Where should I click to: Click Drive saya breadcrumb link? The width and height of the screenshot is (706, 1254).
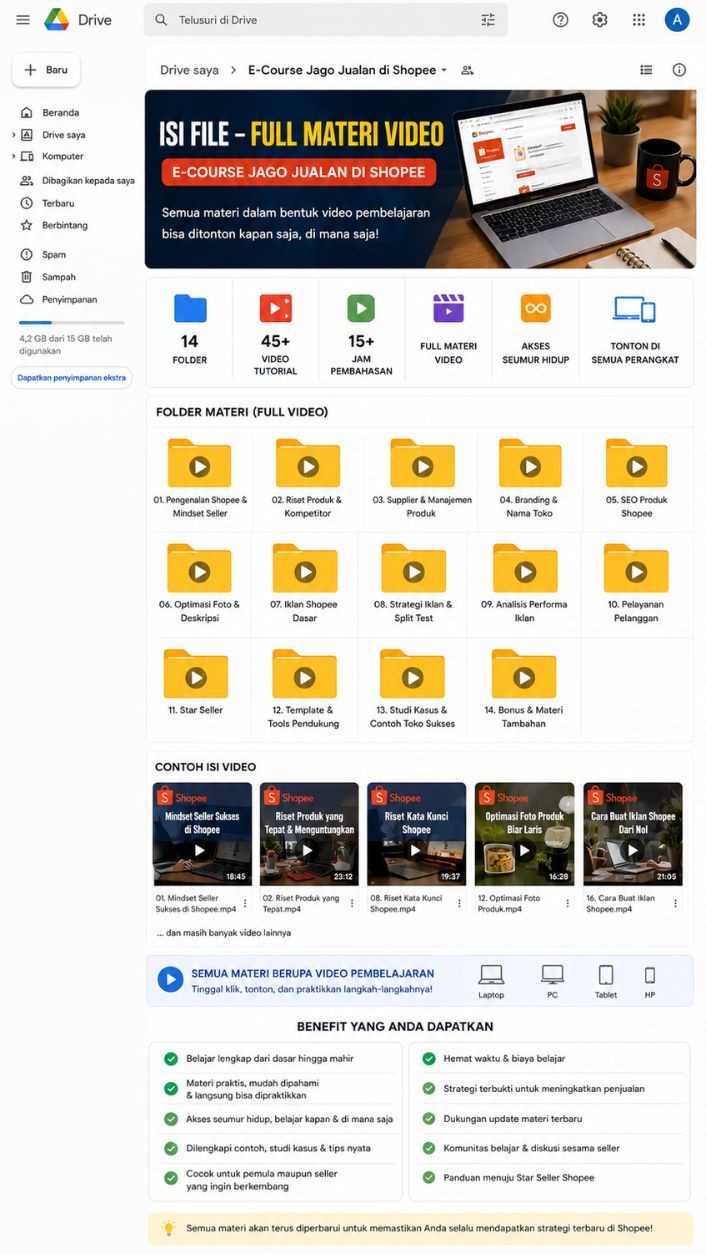pos(189,70)
